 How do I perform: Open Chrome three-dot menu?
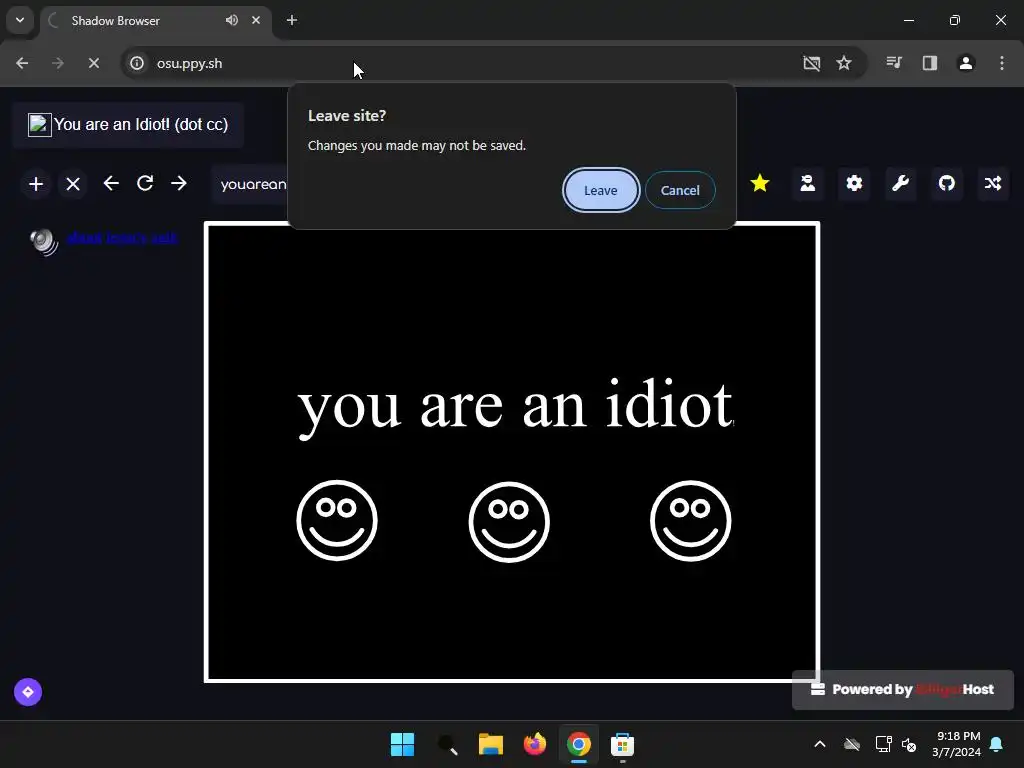1002,63
